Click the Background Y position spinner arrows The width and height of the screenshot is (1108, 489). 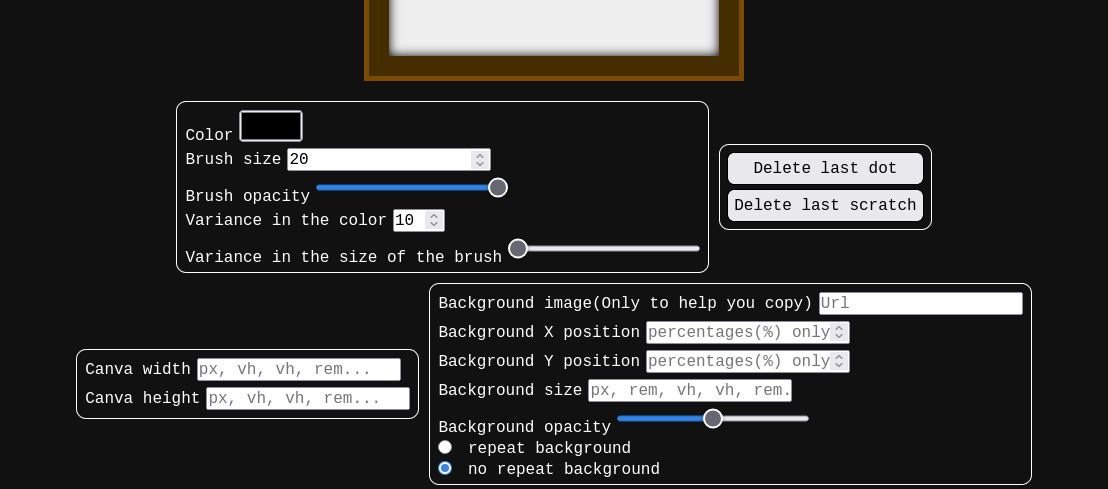(x=839, y=361)
